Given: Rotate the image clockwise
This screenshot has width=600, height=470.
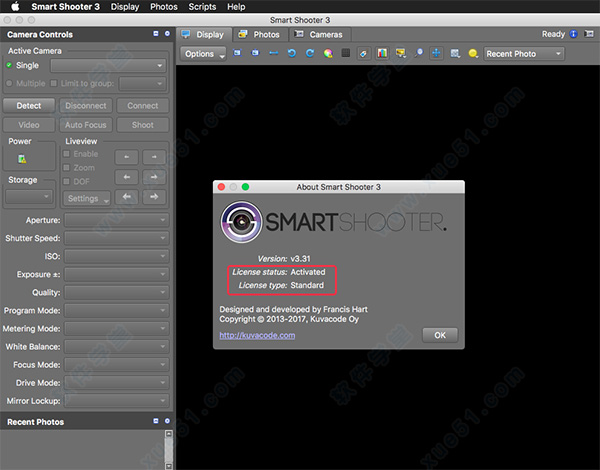Looking at the screenshot, I should coord(310,53).
